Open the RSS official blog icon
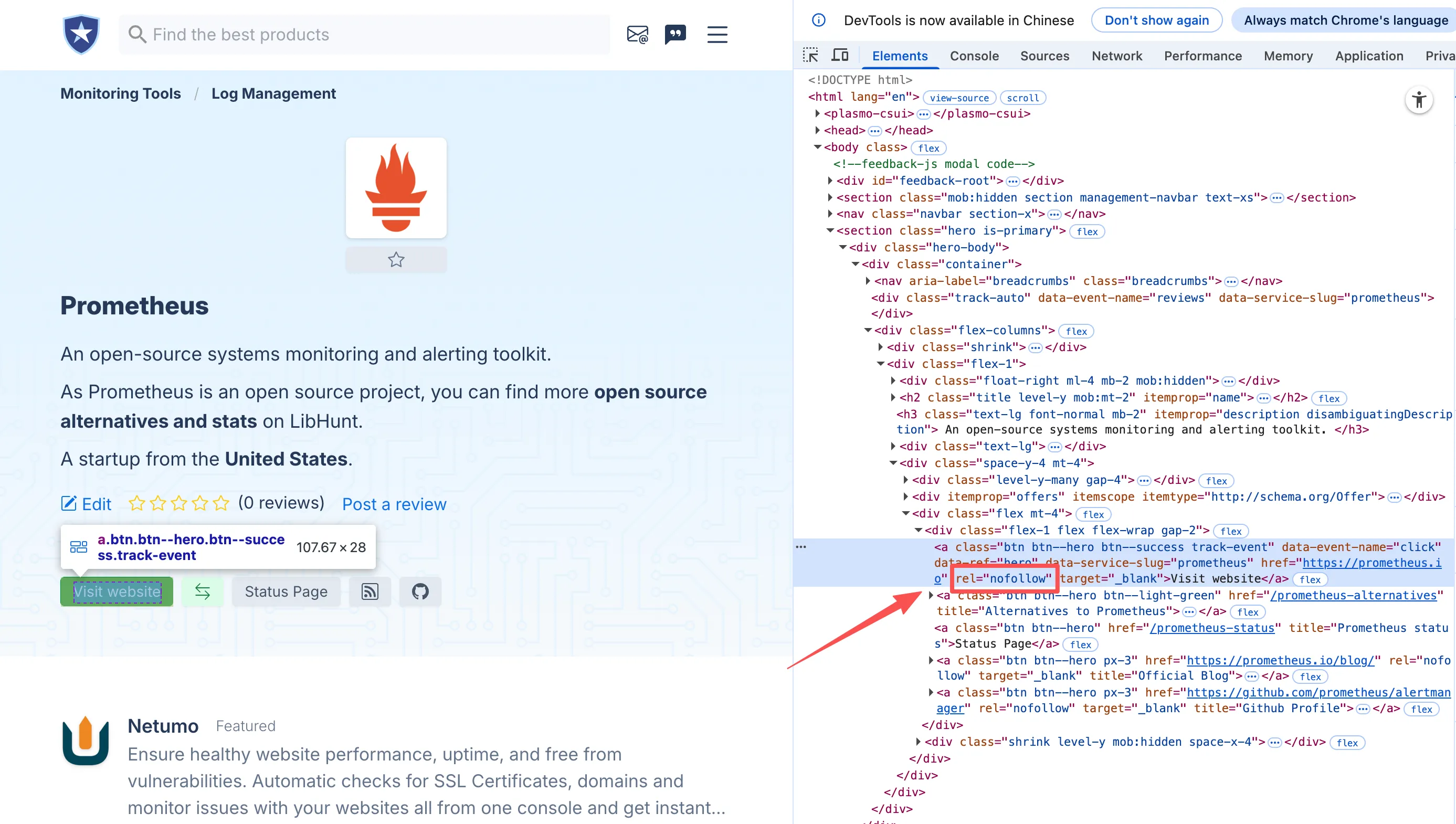 tap(370, 591)
